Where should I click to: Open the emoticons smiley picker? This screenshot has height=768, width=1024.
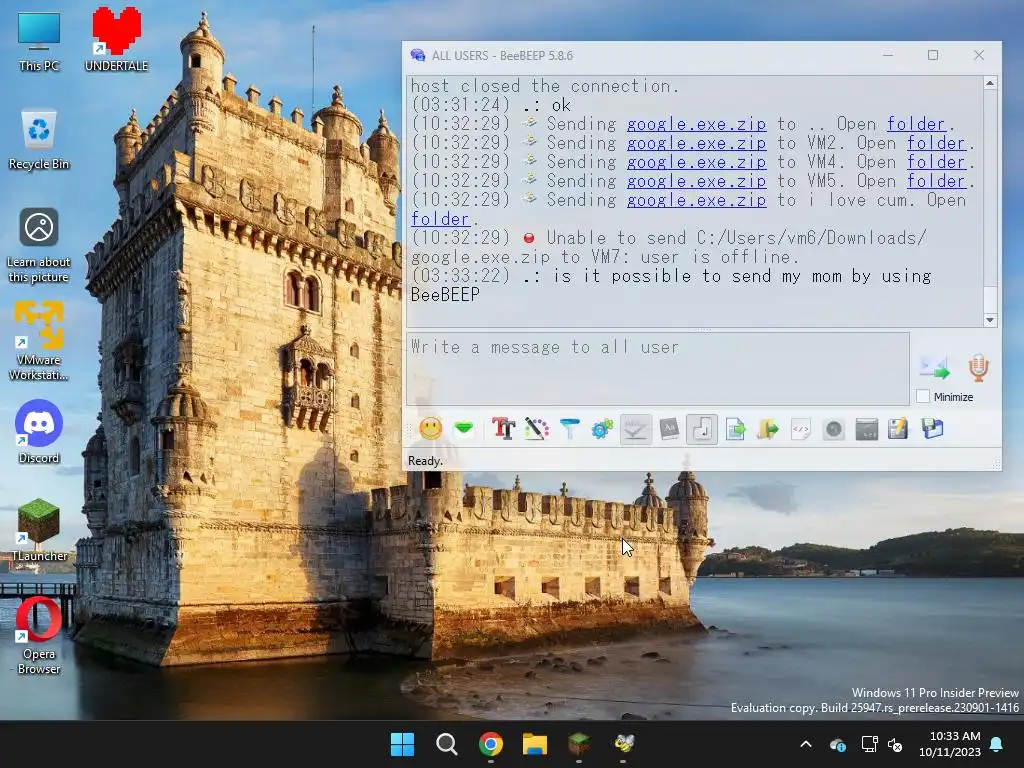tap(430, 429)
